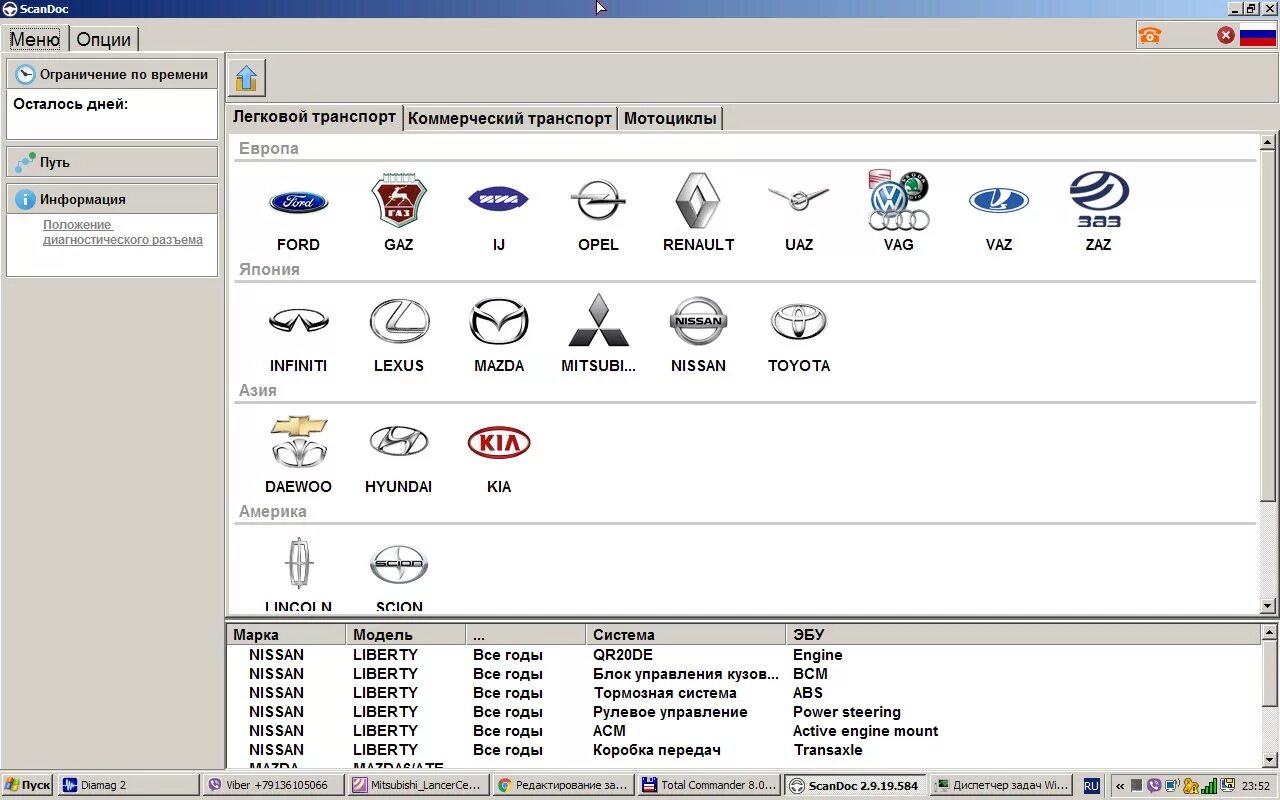Select the Коробка передач Transaxle row

744,750
